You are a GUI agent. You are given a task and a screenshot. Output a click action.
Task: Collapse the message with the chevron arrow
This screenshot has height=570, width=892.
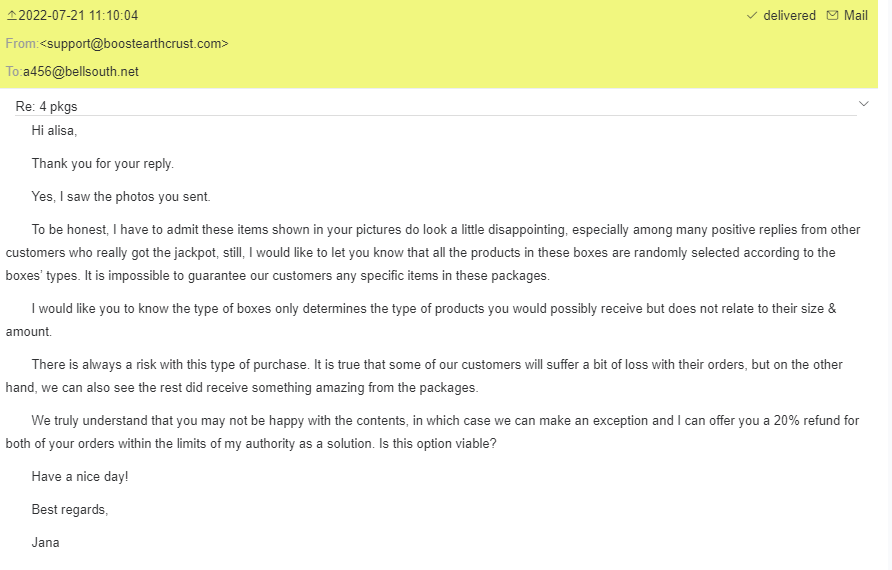coord(864,104)
